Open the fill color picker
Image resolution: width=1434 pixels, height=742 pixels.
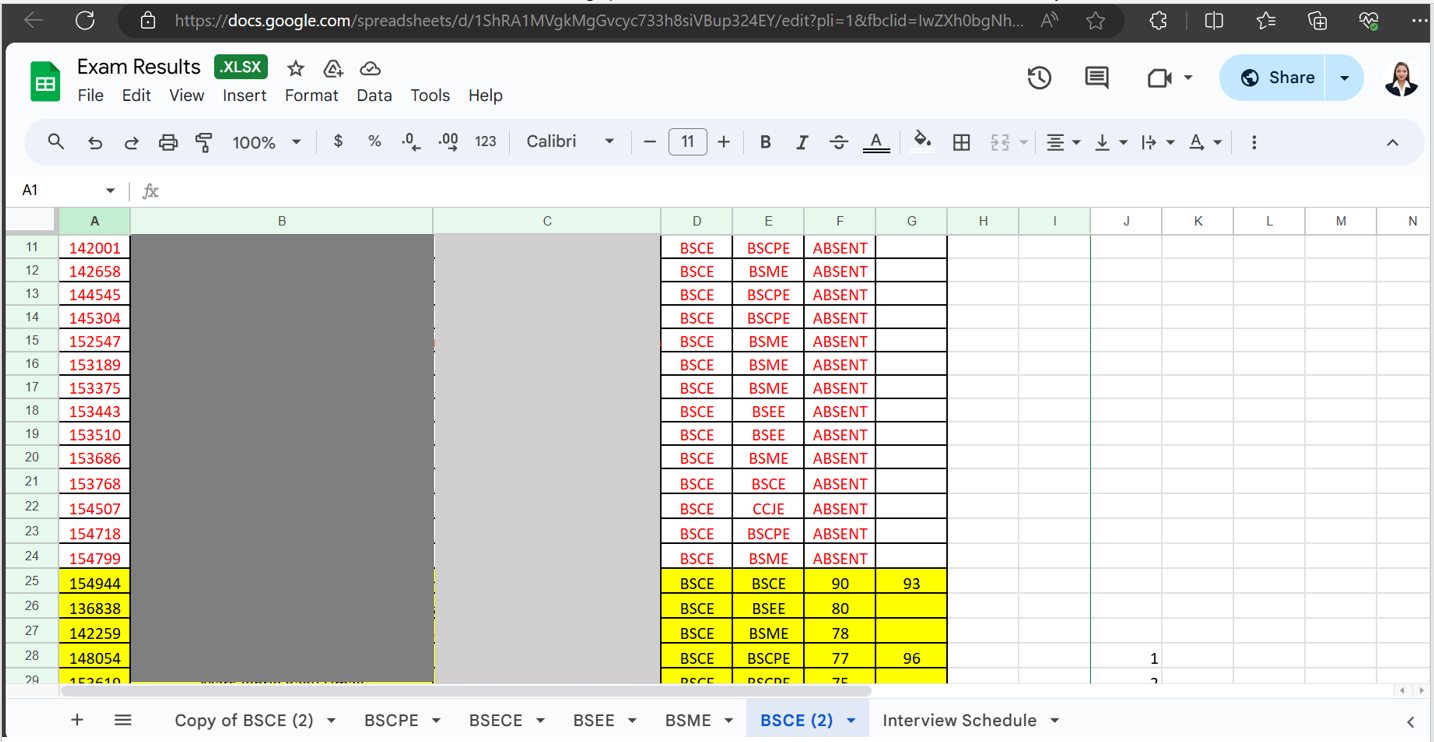point(922,142)
